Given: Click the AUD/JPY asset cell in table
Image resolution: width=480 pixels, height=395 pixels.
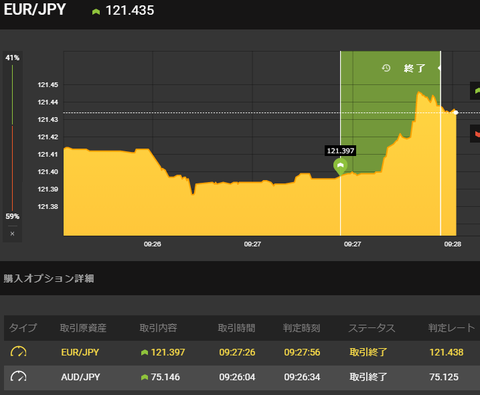Looking at the screenshot, I should coord(80,377).
